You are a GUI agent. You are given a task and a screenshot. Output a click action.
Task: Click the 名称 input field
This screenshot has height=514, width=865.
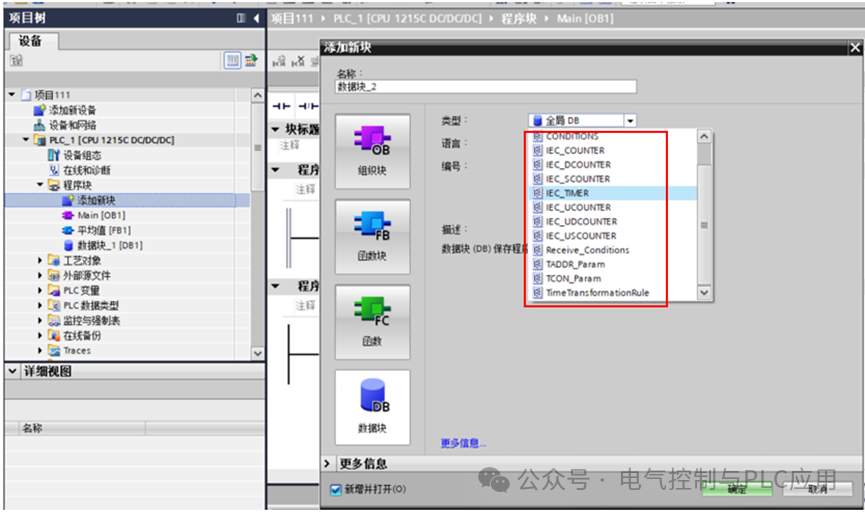click(x=485, y=87)
